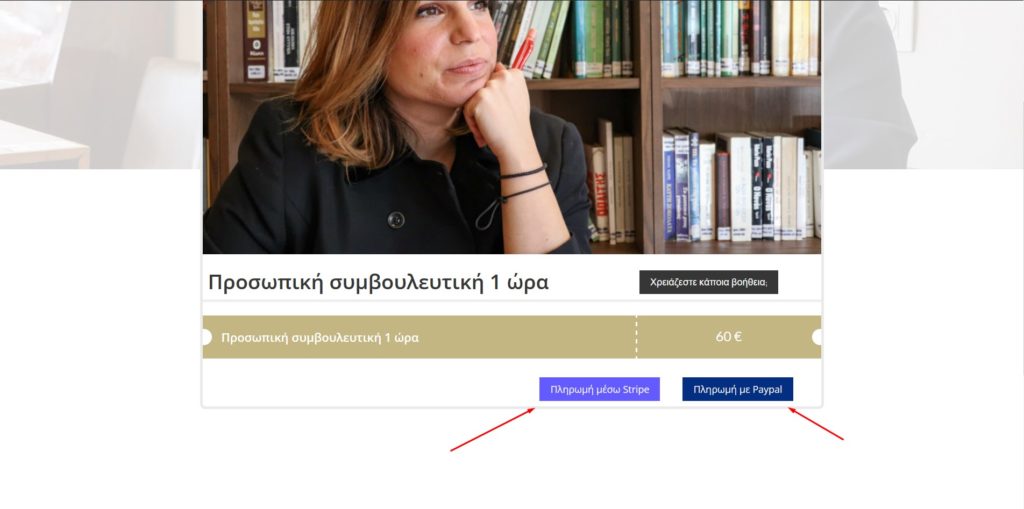Click the red arrow pointing to the Paypal button
Image resolution: width=1024 pixels, height=509 pixels.
(x=816, y=424)
